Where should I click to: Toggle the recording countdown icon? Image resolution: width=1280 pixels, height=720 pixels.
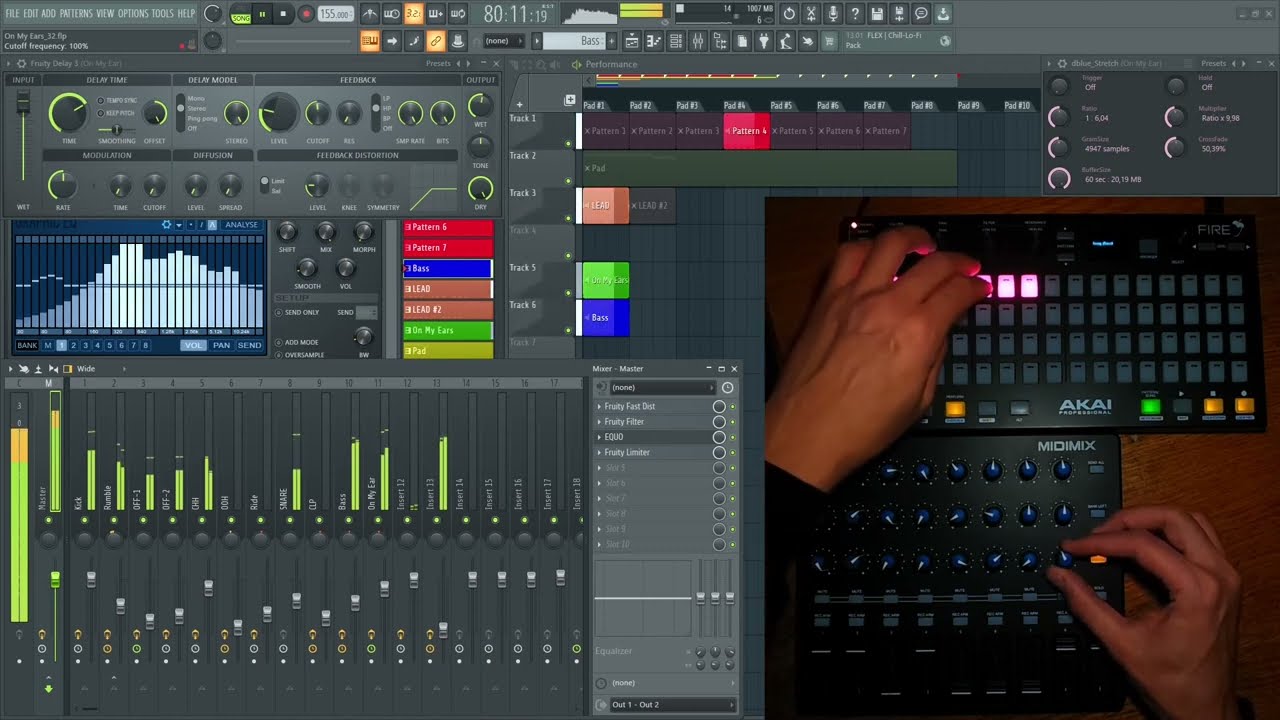click(x=414, y=14)
